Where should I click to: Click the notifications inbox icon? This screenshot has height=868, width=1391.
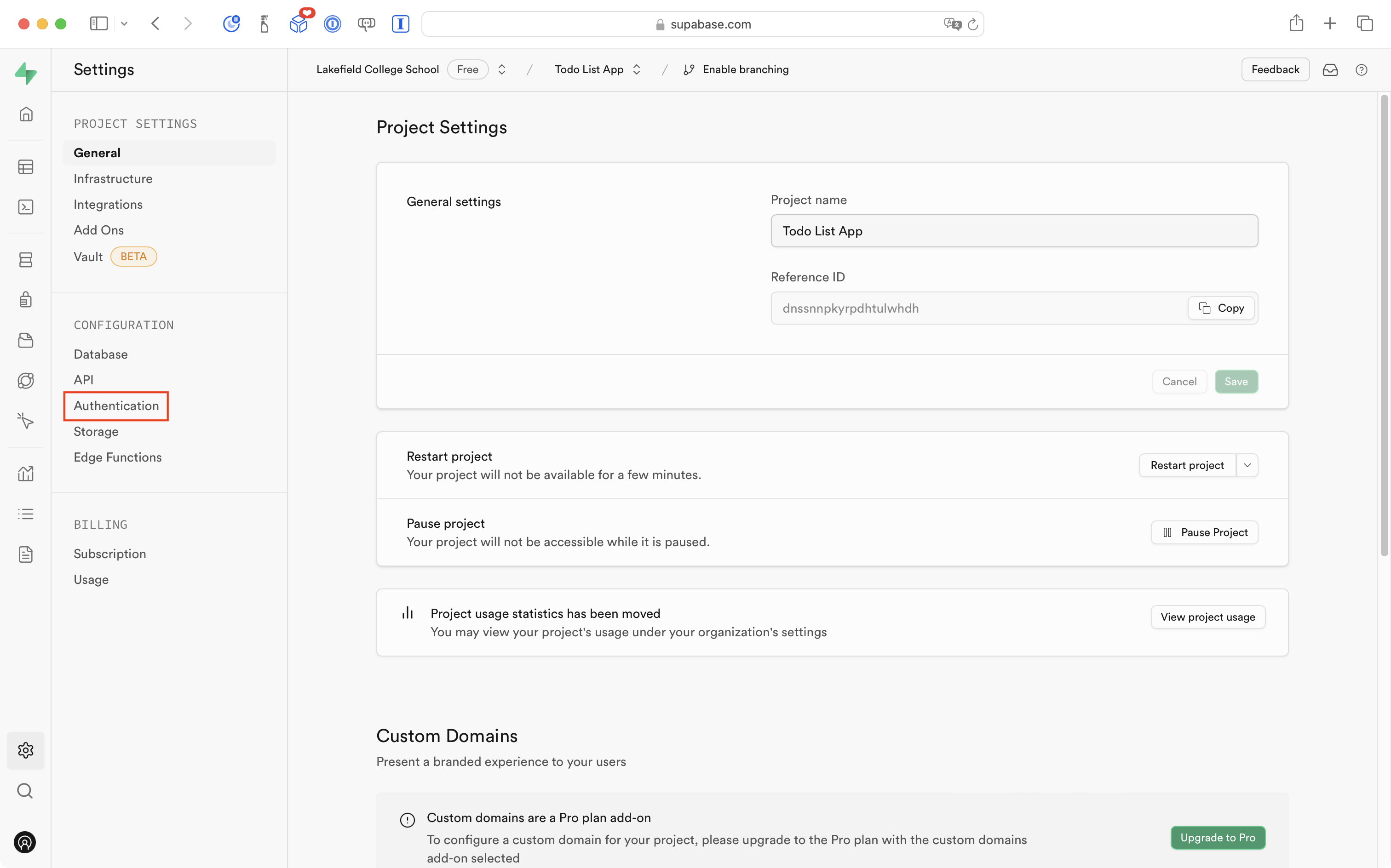click(1330, 69)
